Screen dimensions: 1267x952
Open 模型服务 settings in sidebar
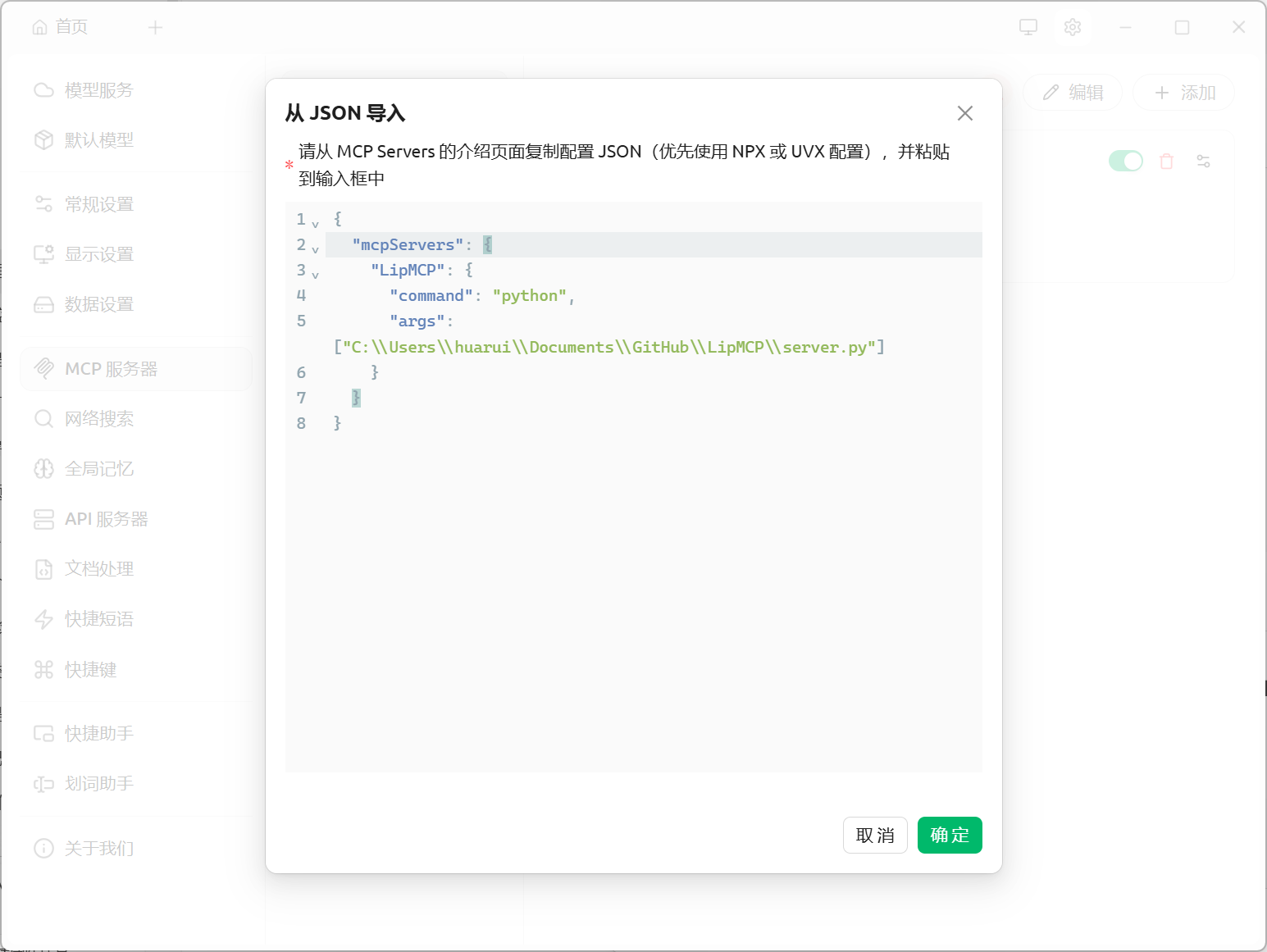click(x=136, y=90)
